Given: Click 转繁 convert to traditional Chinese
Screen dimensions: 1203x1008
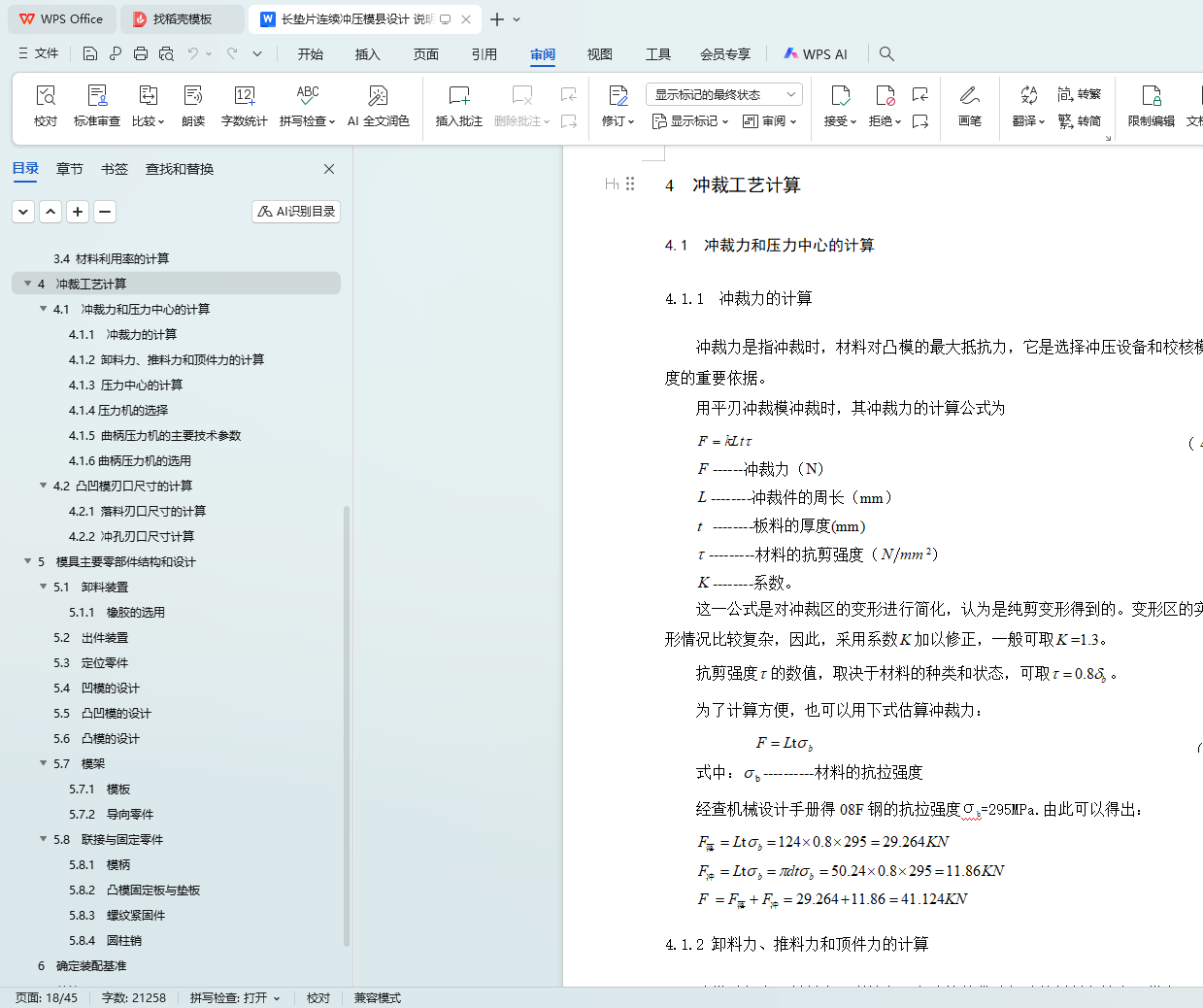Looking at the screenshot, I should coord(1080,94).
